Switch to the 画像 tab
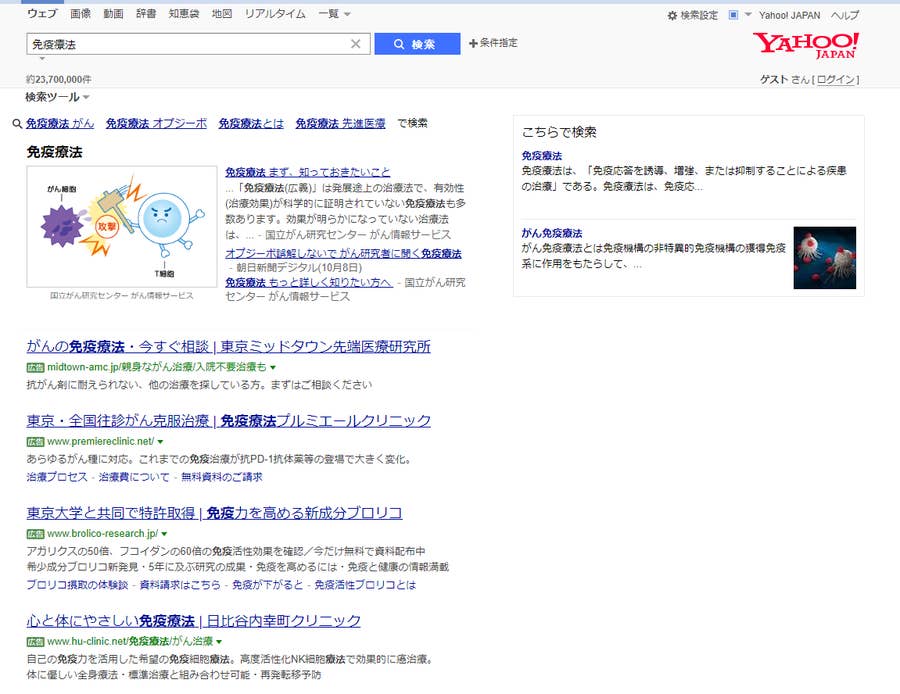Viewport: 900px width, 694px height. [81, 14]
